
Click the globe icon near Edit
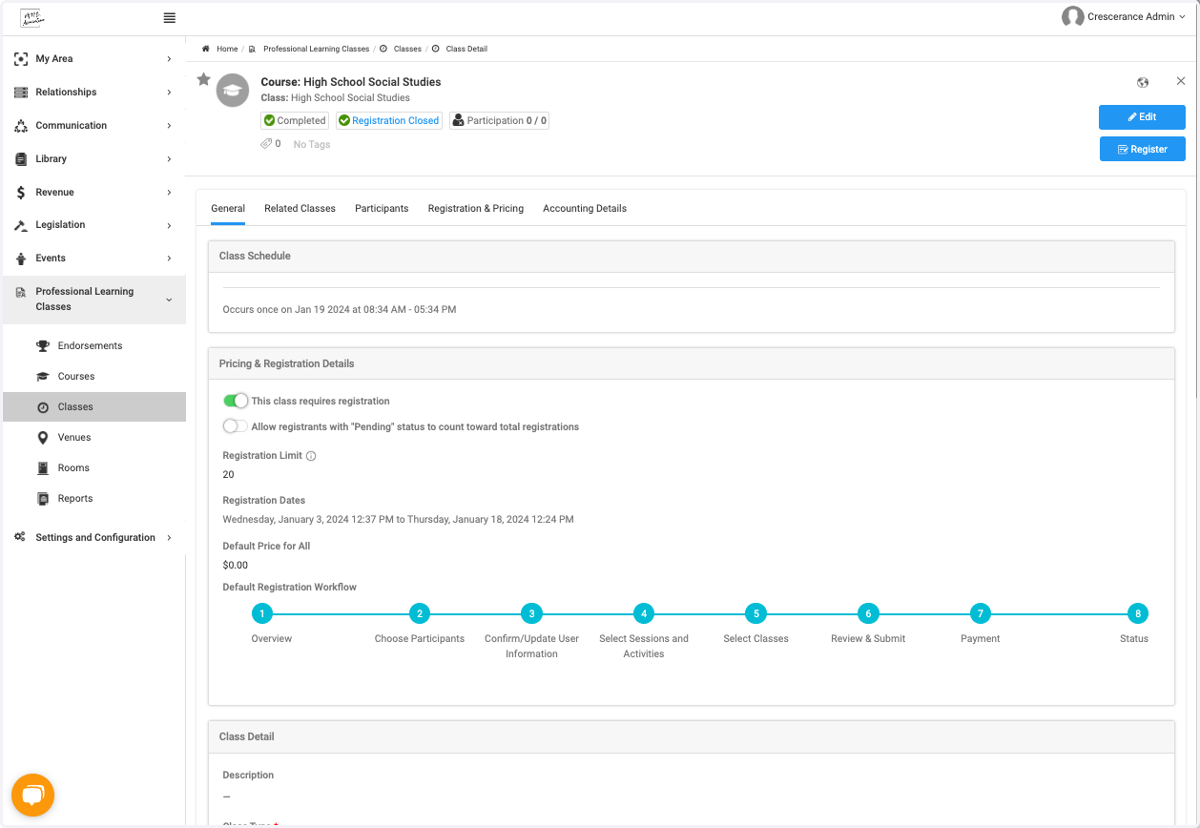1143,82
